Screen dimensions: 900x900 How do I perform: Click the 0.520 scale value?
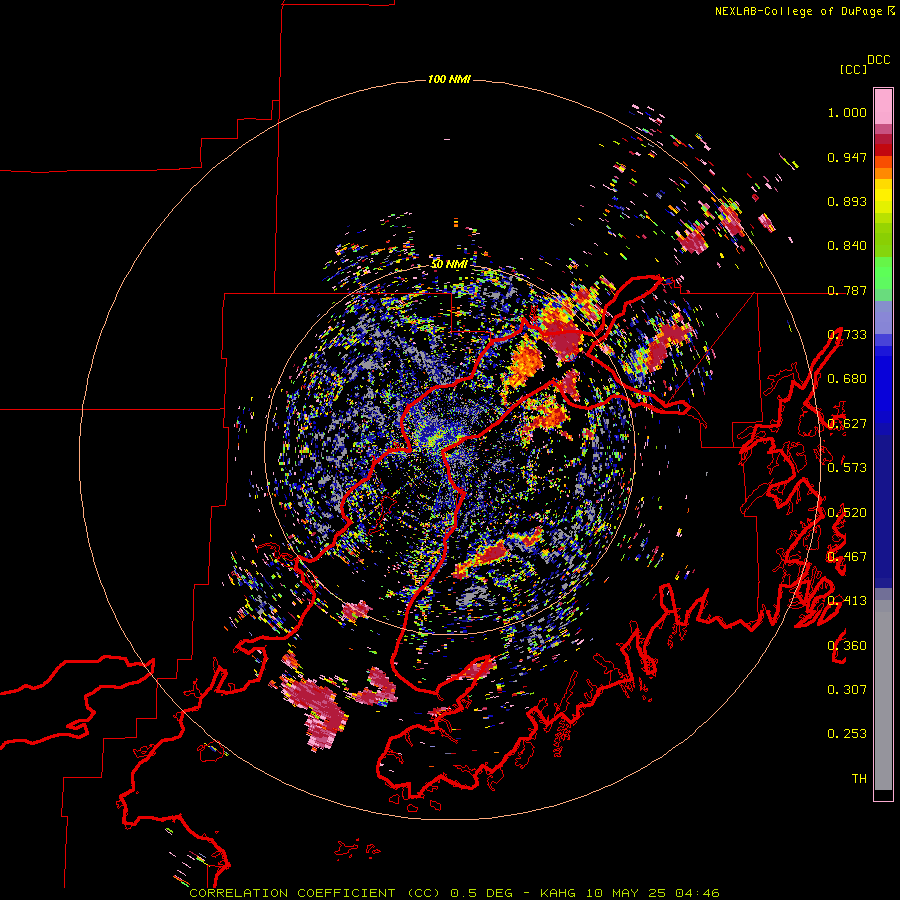click(x=847, y=512)
